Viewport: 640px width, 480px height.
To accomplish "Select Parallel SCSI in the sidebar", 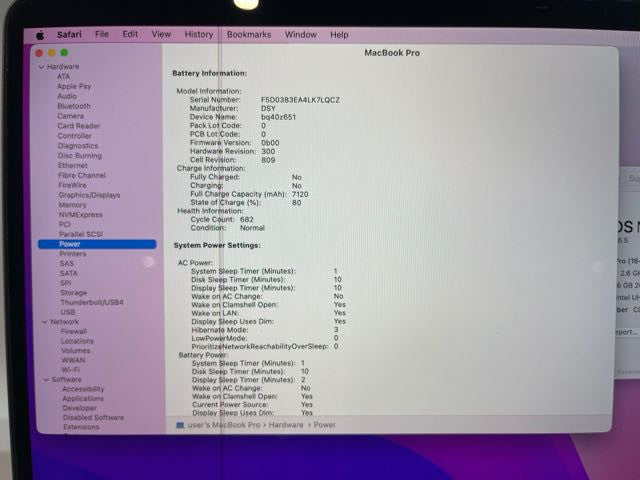I will pyautogui.click(x=81, y=234).
